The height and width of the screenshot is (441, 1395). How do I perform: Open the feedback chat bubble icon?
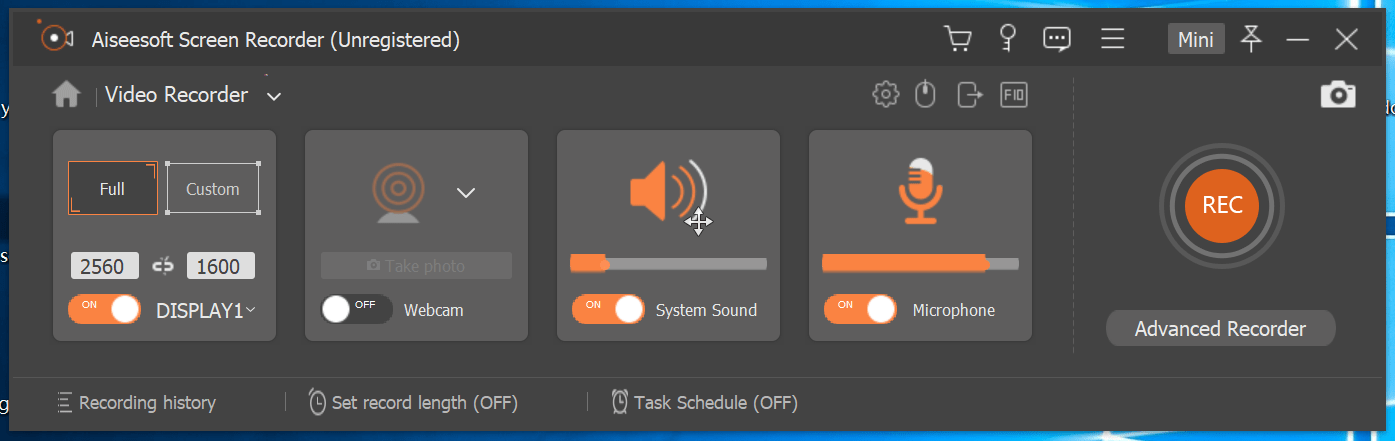(1057, 39)
